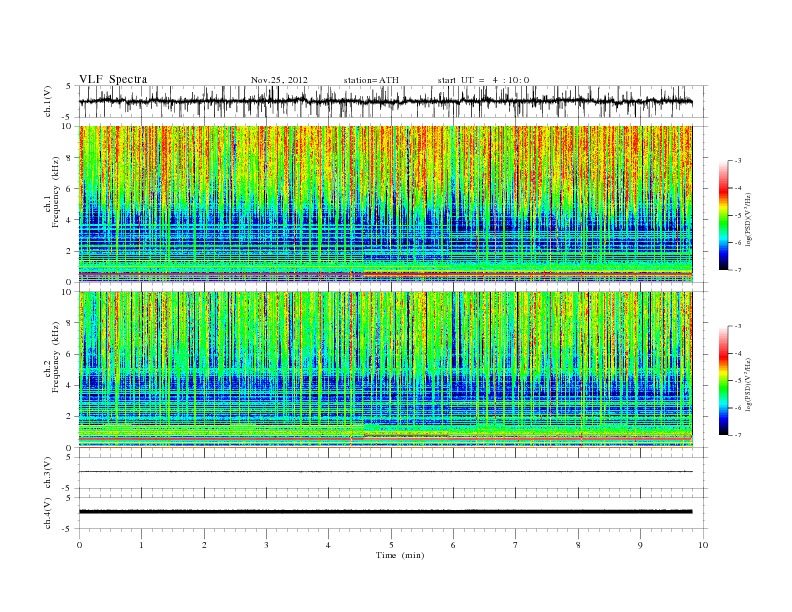The width and height of the screenshot is (792, 612).
Task: Click time axis tick label "7"
Action: [516, 545]
